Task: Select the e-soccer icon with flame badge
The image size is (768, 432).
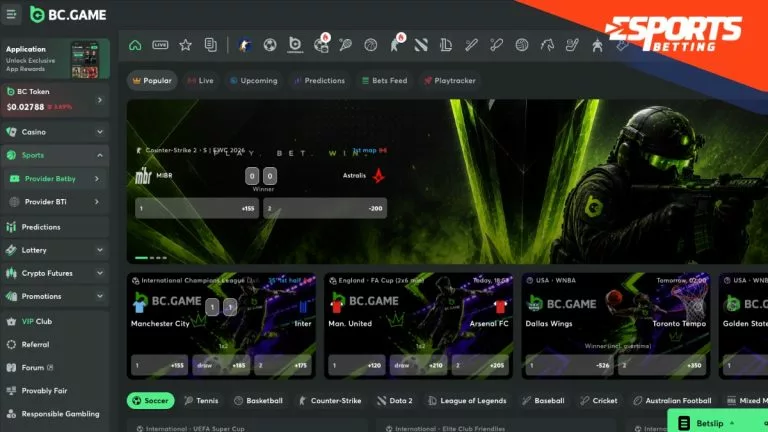Action: click(x=321, y=44)
